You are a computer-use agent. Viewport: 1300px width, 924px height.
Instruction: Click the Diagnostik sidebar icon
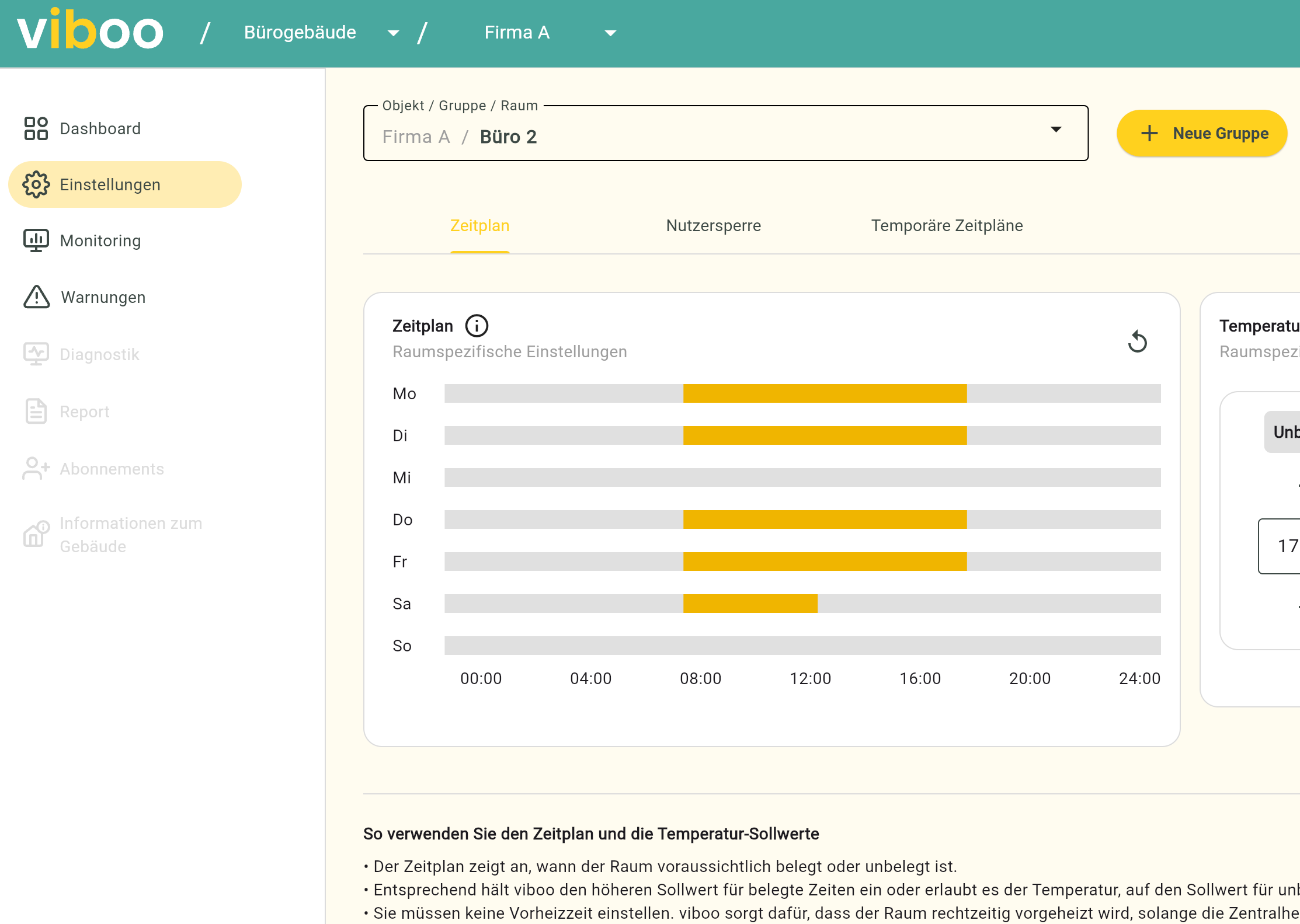click(x=36, y=354)
